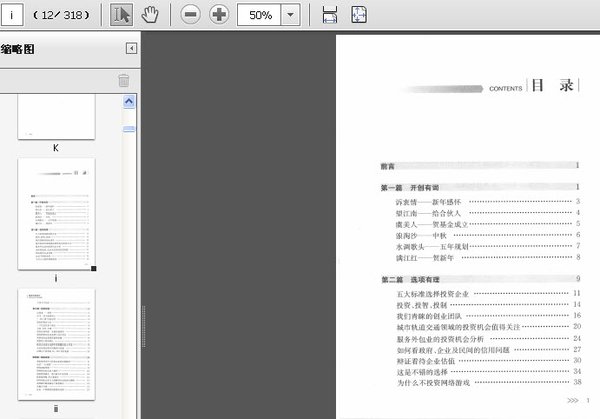
Task: Open the zoom percentage dropdown arrow
Action: tap(290, 16)
